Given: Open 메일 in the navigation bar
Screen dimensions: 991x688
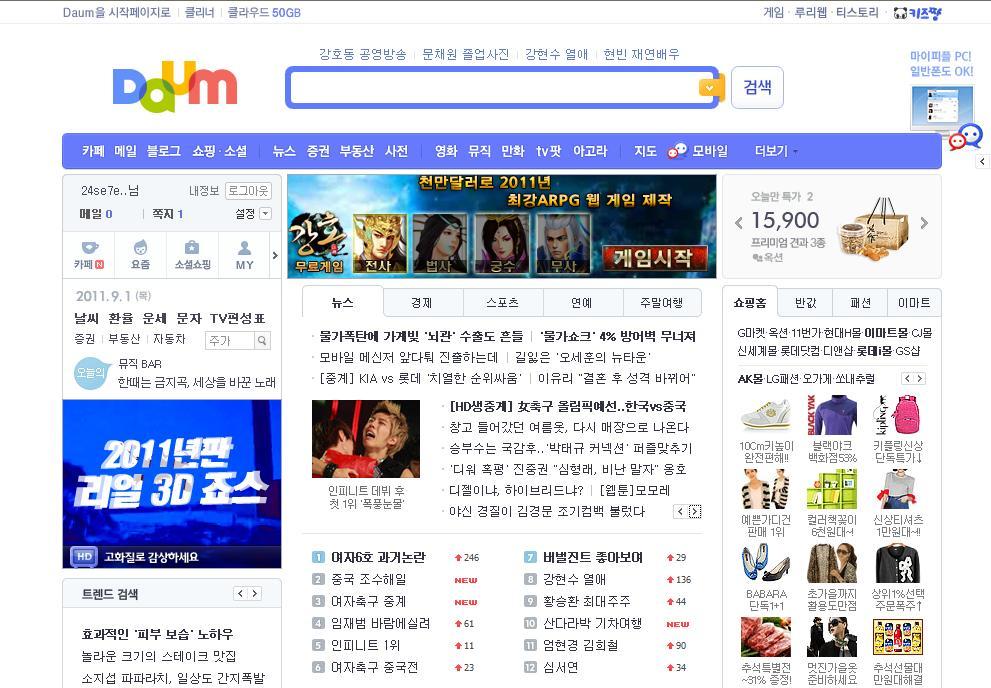Looking at the screenshot, I should [x=125, y=151].
